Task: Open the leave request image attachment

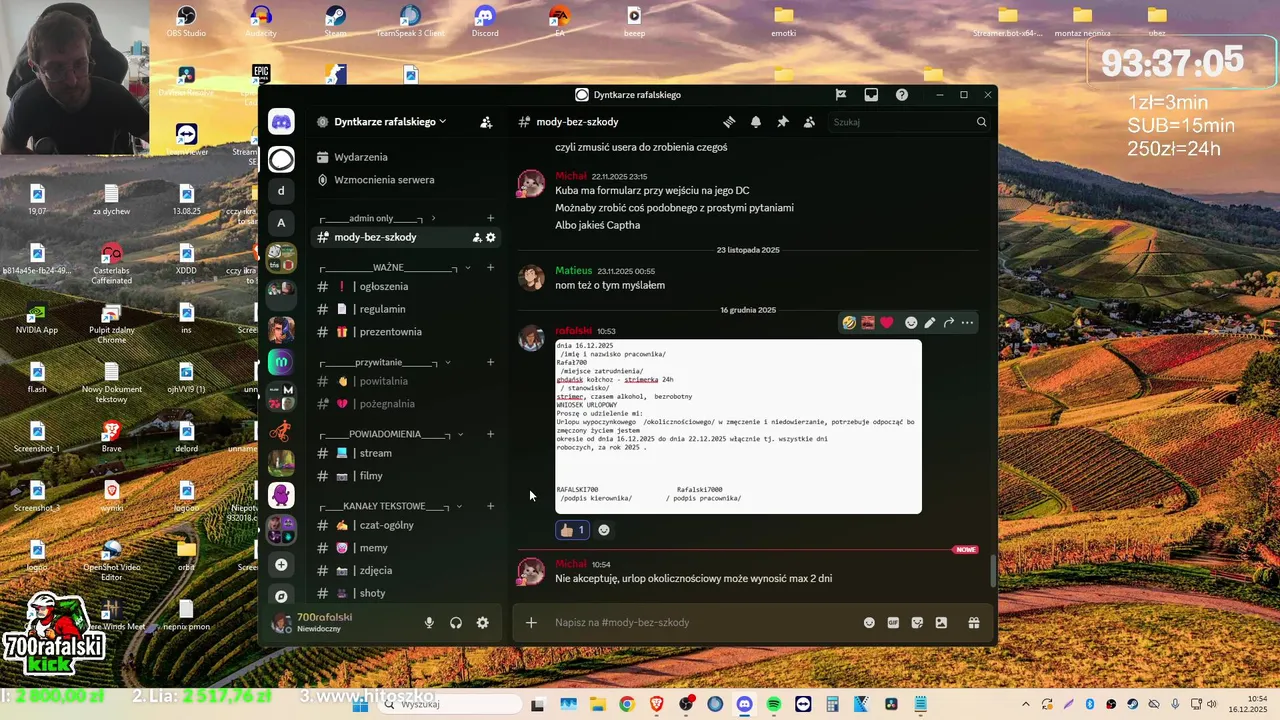Action: point(738,427)
